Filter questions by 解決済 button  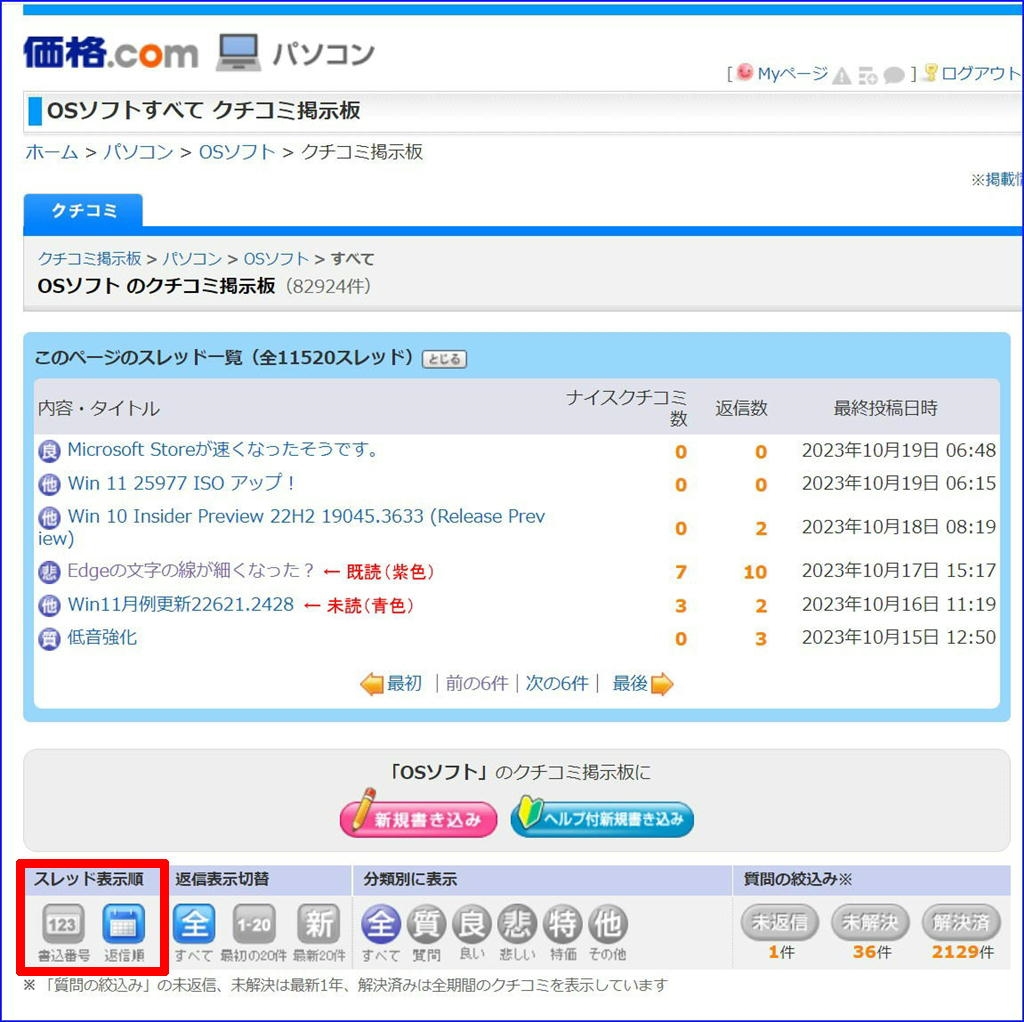pos(961,922)
